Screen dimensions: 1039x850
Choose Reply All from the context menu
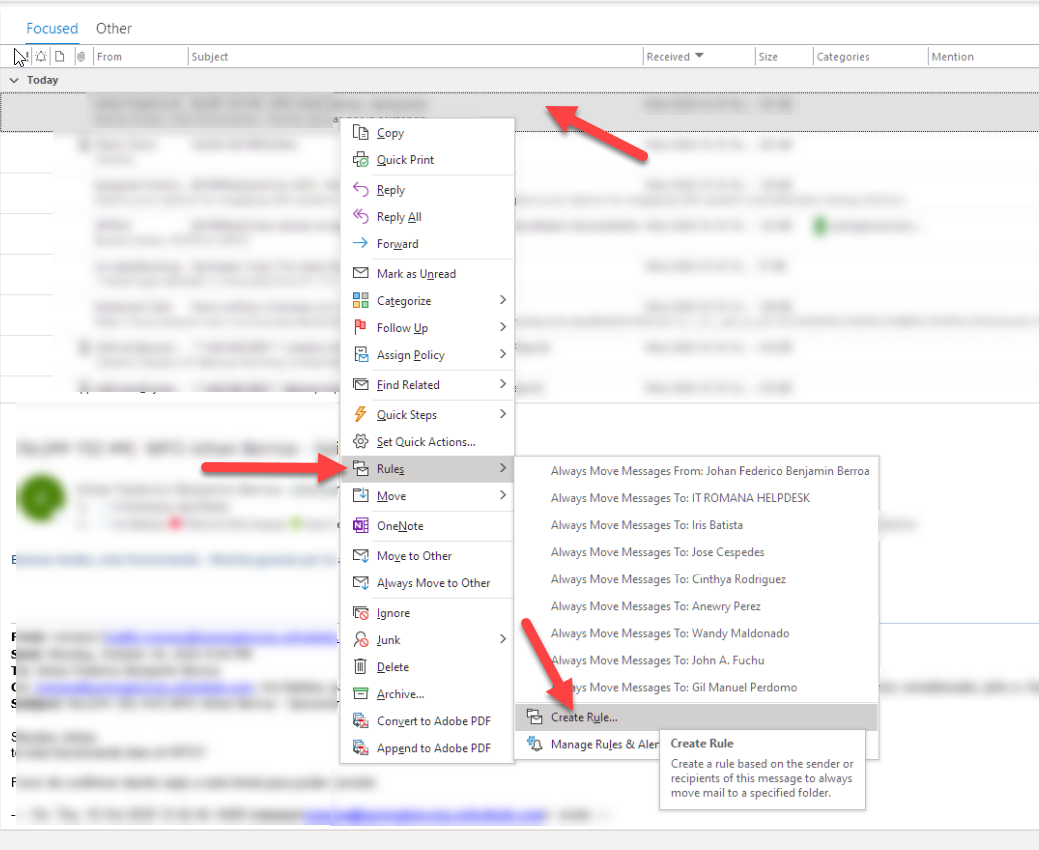coord(427,217)
